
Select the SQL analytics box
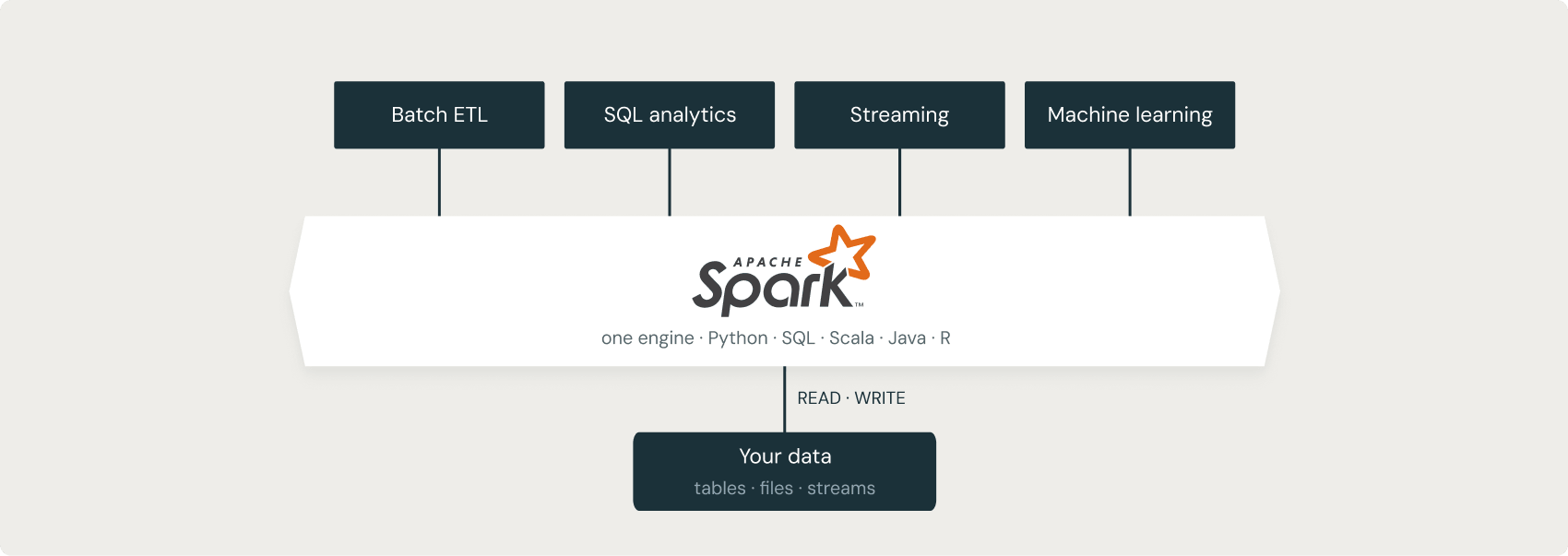[670, 115]
